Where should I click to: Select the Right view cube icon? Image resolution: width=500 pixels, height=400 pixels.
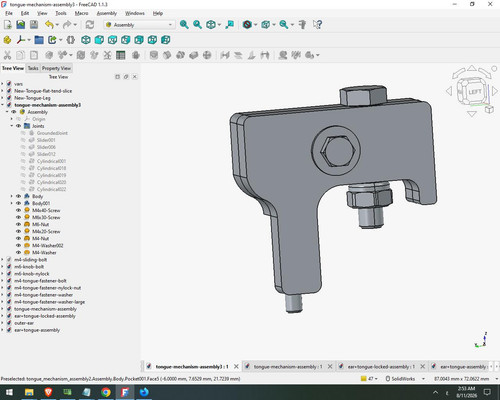pyautogui.click(x=126, y=40)
